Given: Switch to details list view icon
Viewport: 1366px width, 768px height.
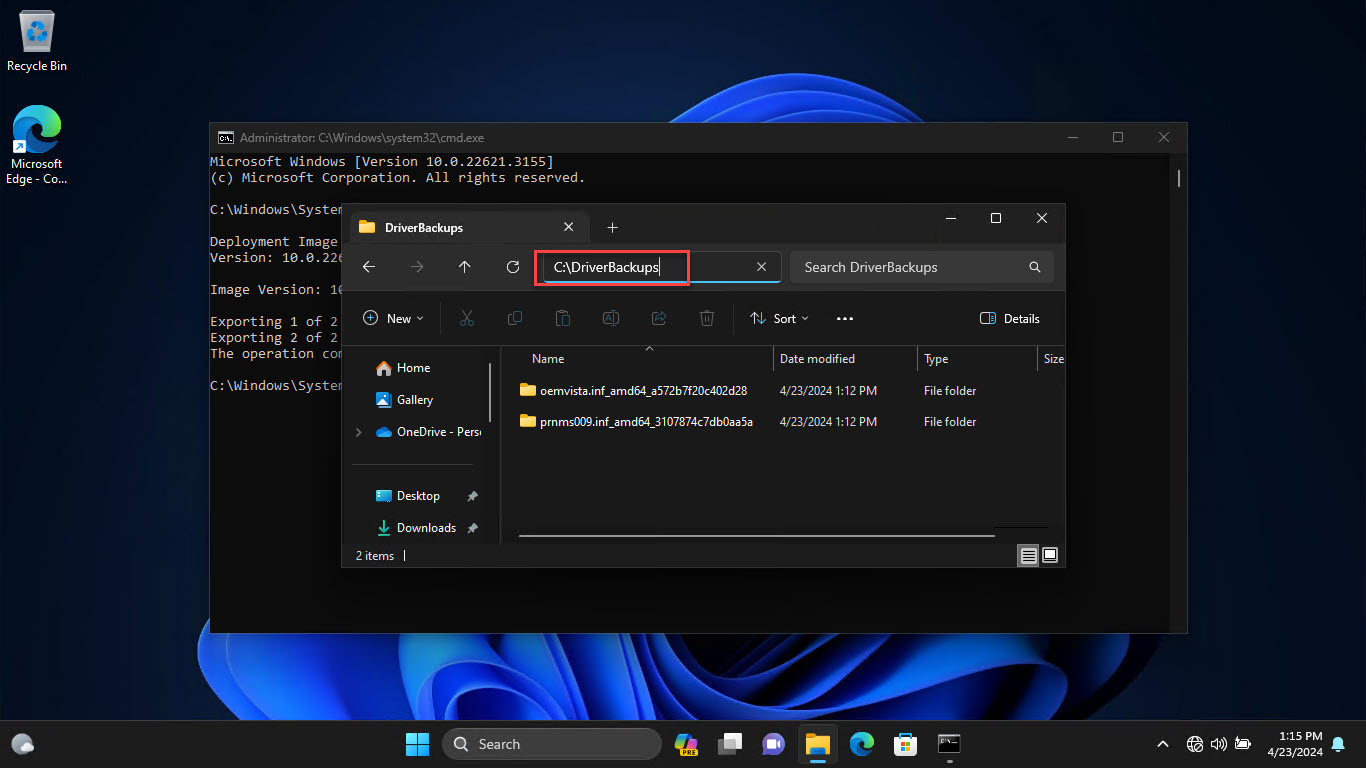Looking at the screenshot, I should tap(1028, 555).
